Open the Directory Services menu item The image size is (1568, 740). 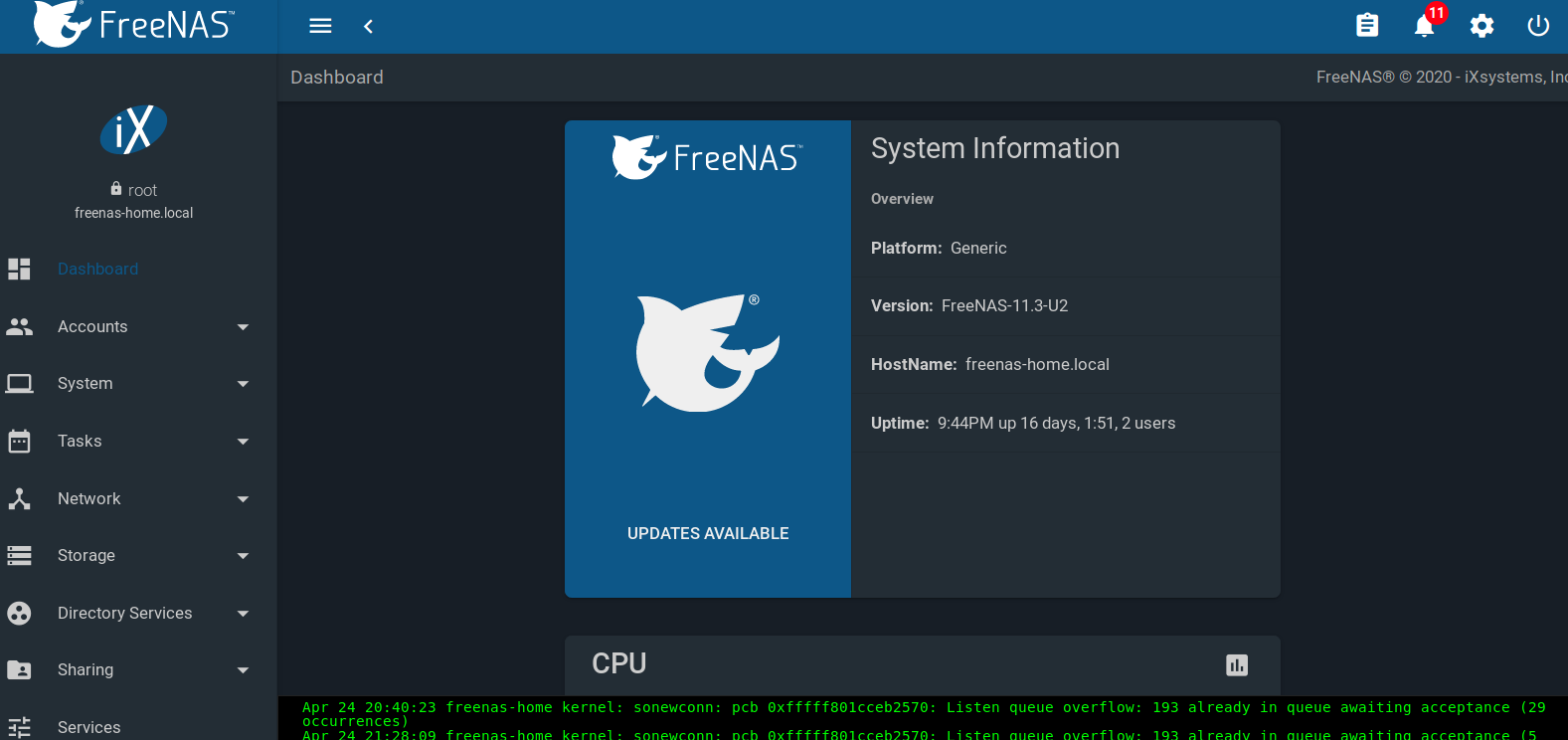click(124, 613)
